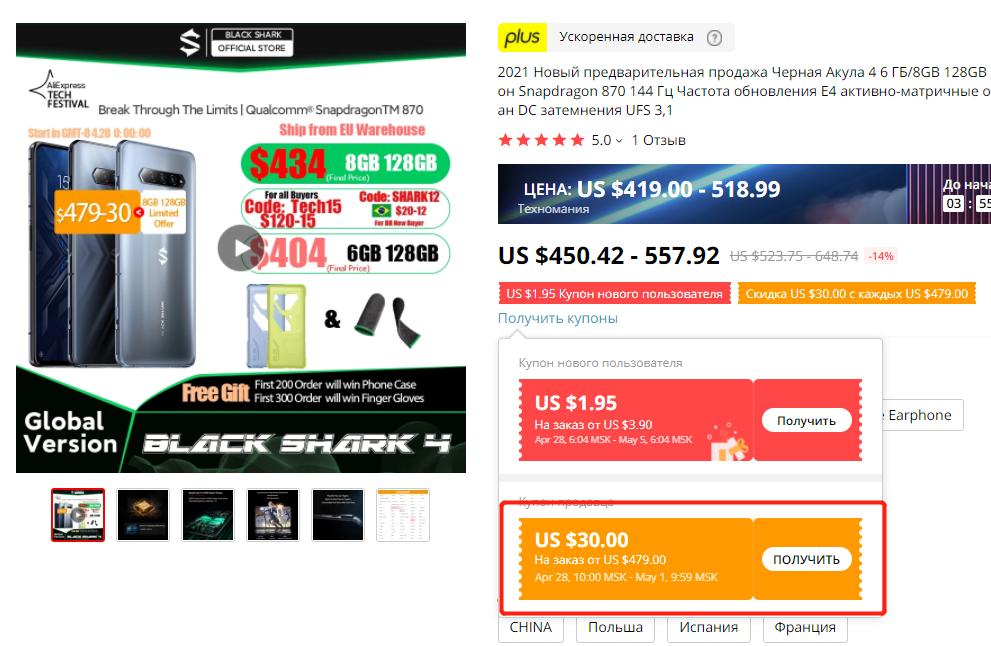Select the Earphone bundle option

[x=920, y=415]
